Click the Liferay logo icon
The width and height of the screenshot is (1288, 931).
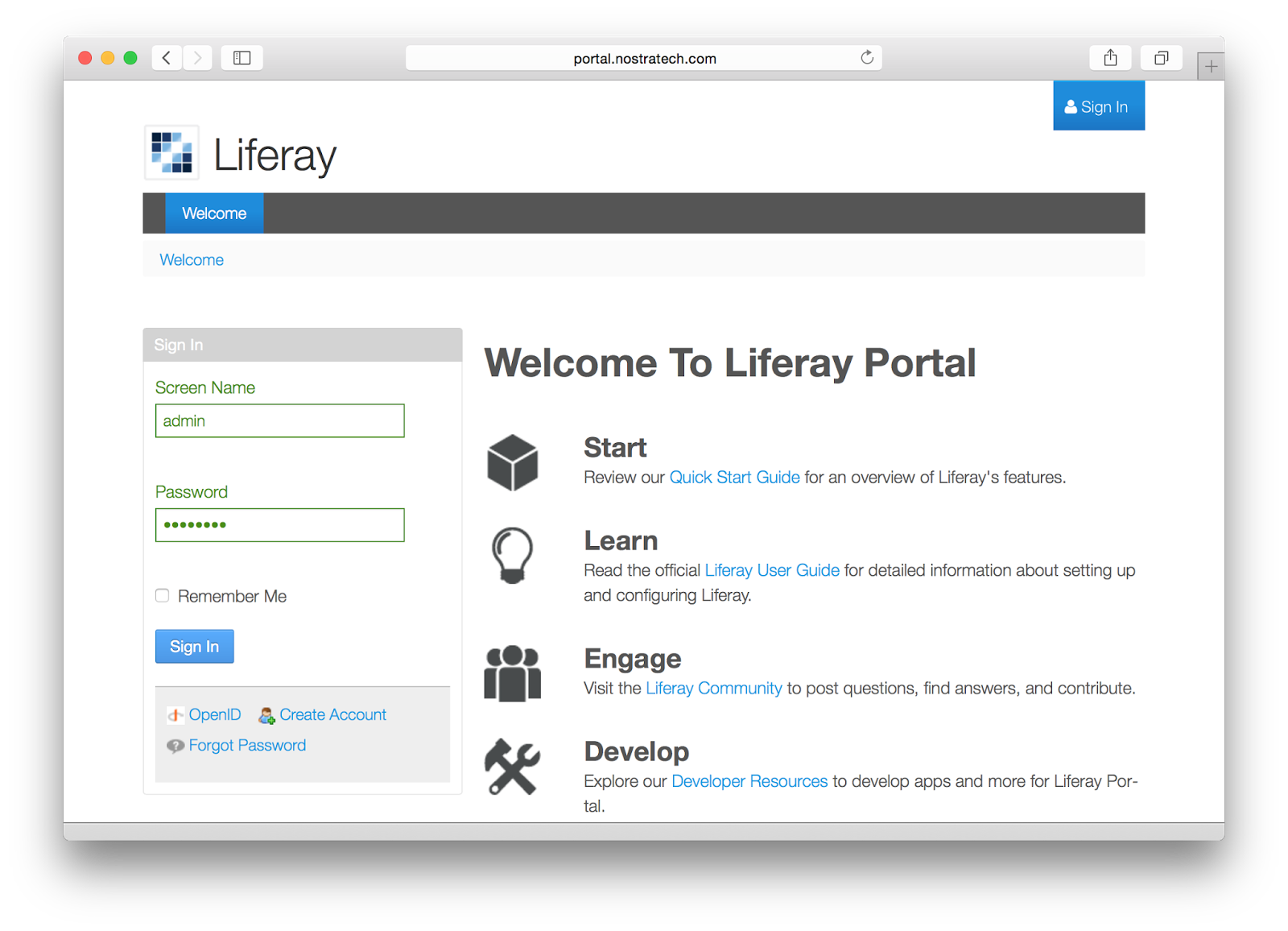pos(171,152)
